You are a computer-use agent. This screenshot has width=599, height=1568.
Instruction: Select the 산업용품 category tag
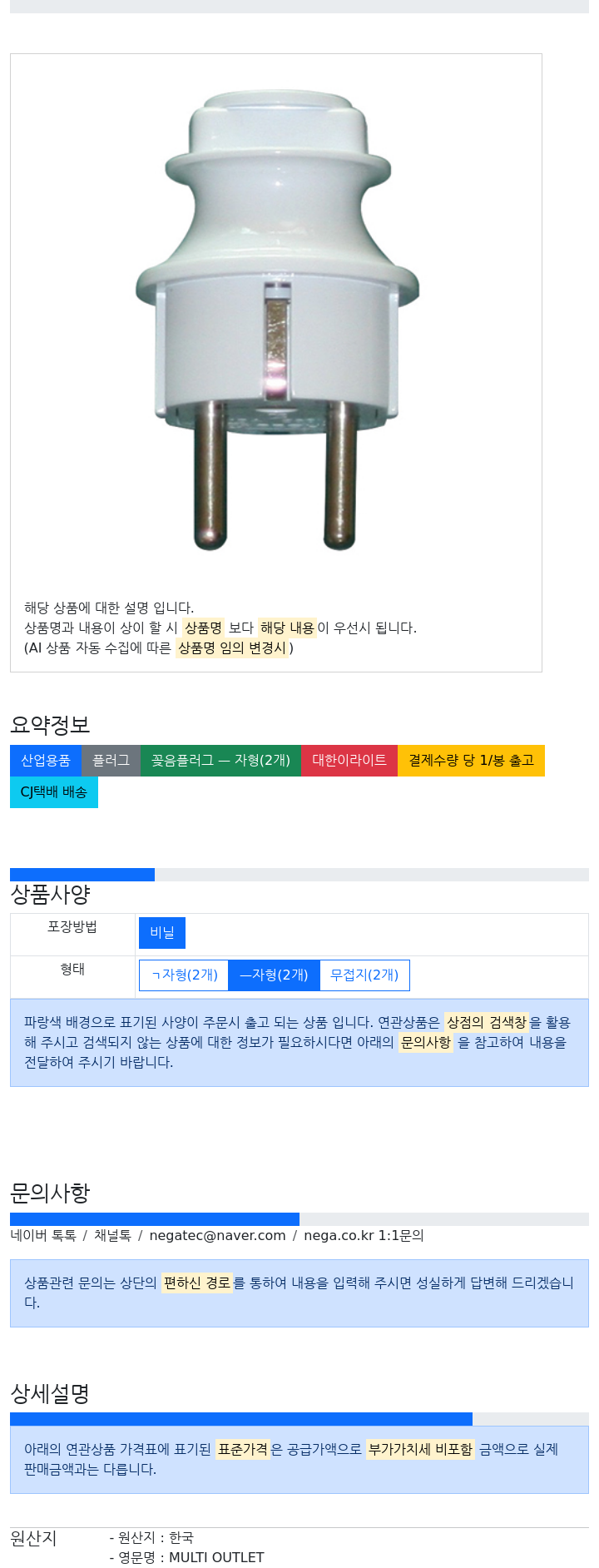46,761
